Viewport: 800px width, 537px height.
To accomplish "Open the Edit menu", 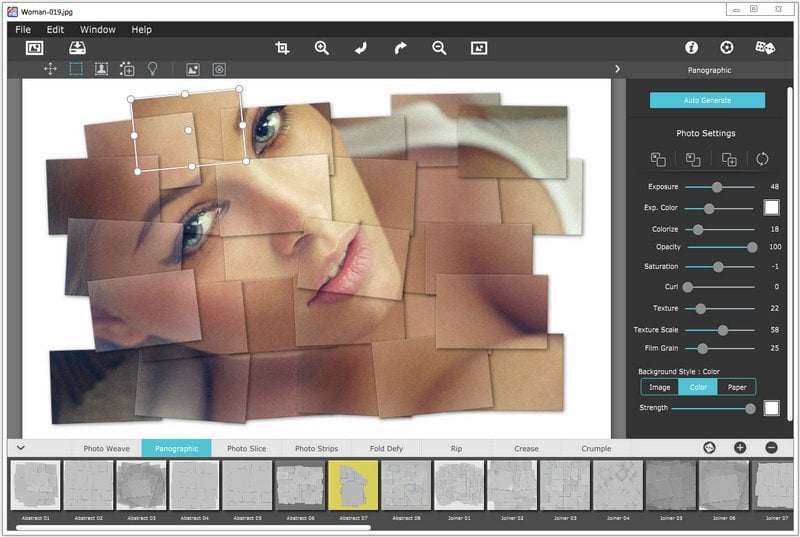I will [x=55, y=30].
